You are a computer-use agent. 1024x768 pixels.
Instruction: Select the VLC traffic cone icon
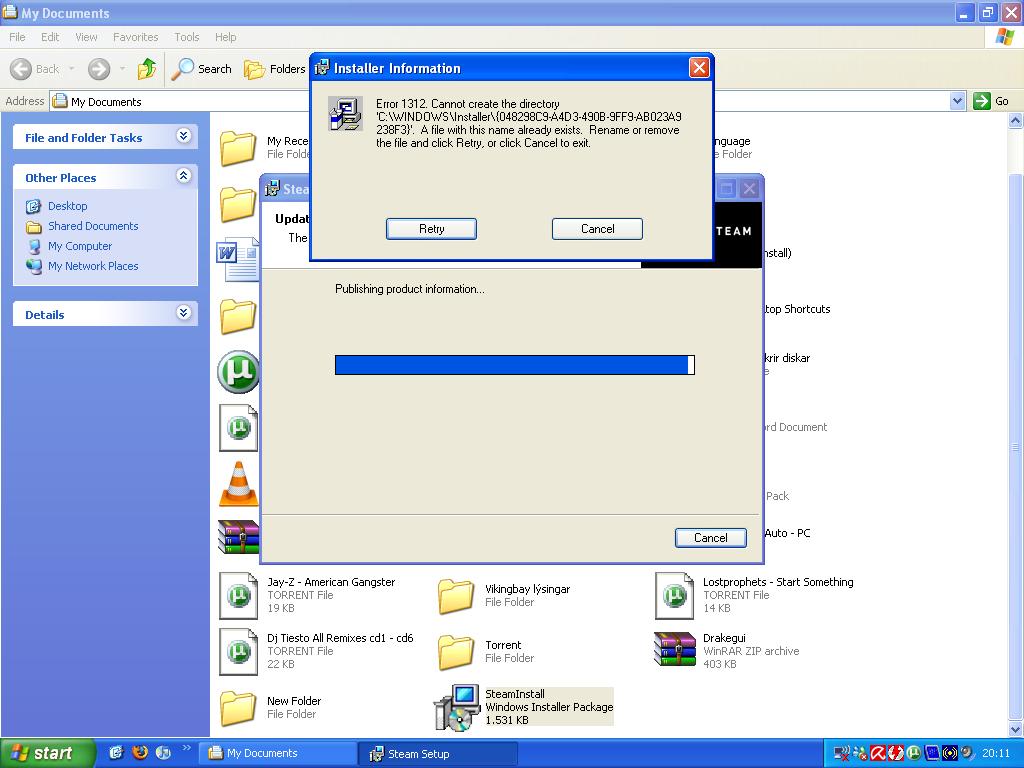[x=238, y=484]
